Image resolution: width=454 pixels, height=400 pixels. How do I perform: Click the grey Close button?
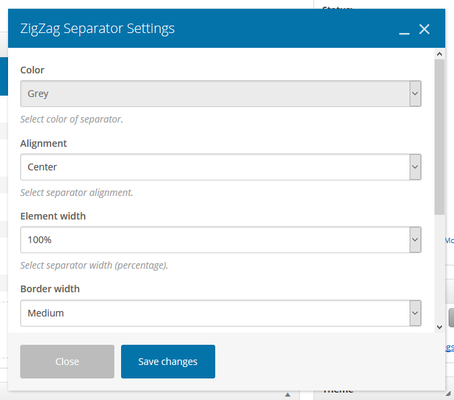point(67,362)
